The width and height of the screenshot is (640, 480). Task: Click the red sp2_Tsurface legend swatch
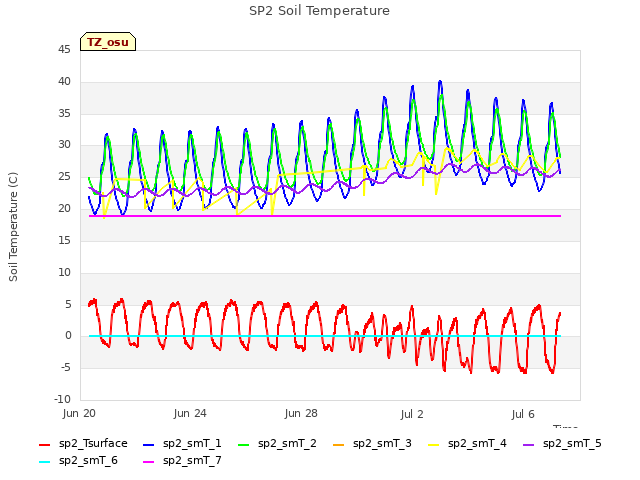click(x=44, y=444)
